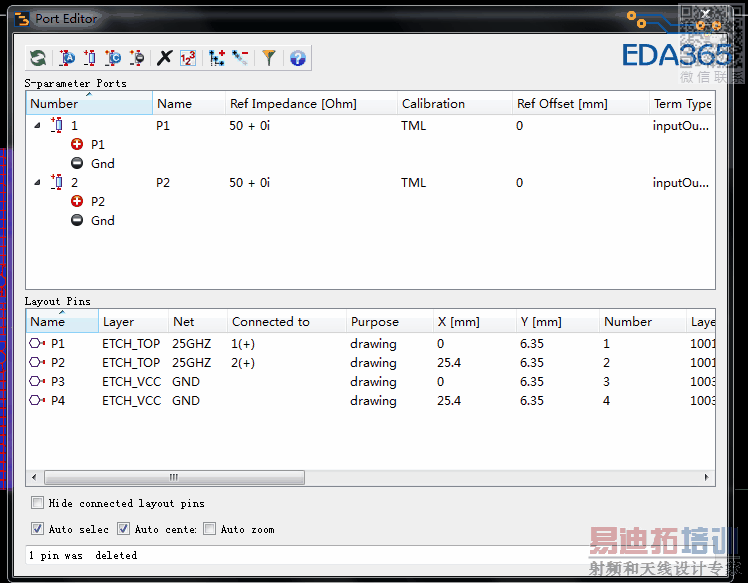Viewport: 748px width, 583px height.
Task: Click the '1 pin was deleted' status message
Action: (x=83, y=555)
